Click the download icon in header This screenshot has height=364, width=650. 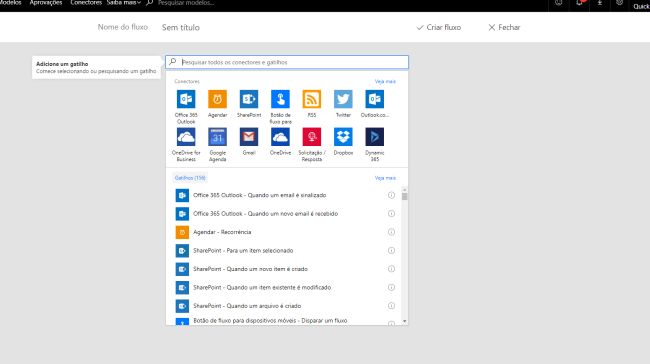click(599, 2)
